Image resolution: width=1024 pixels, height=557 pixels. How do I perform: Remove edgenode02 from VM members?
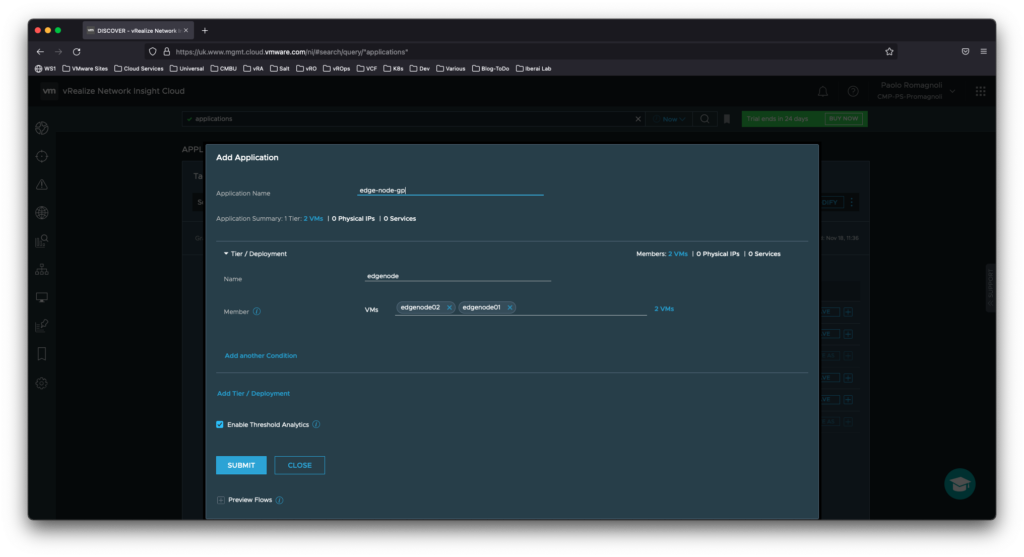click(449, 308)
